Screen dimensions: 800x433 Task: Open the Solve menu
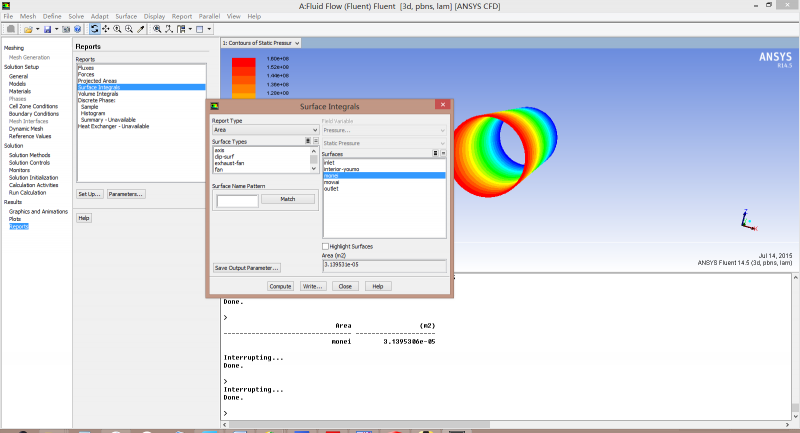[76, 16]
